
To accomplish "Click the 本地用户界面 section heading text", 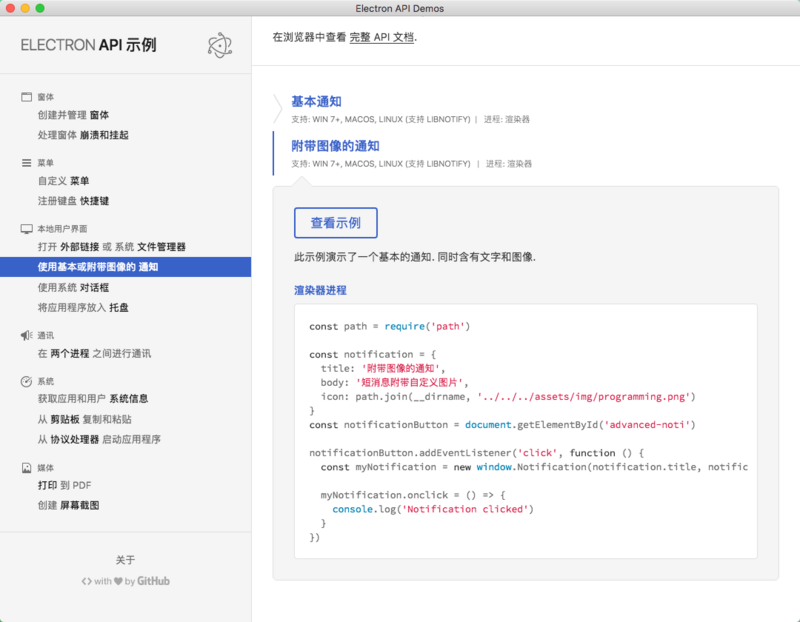I will pos(62,229).
